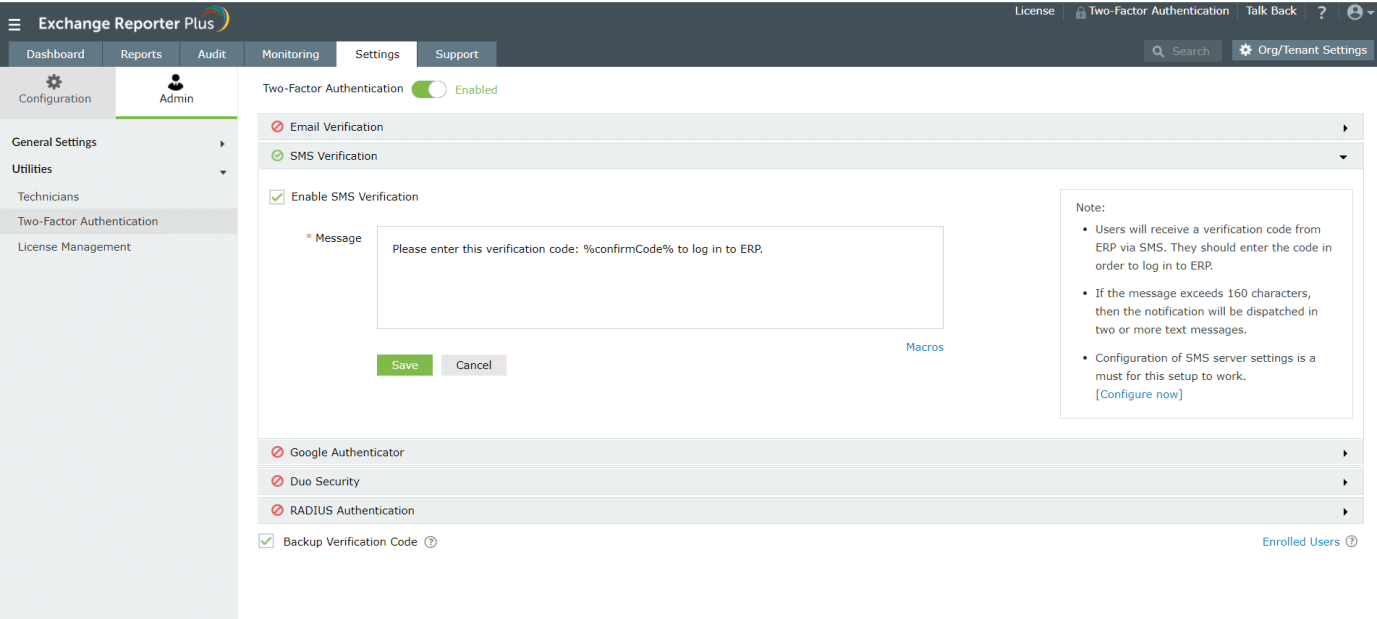Screen dimensions: 1377x619
Task: Click the lock icon beside Two-Factor Authentication
Action: (1081, 12)
